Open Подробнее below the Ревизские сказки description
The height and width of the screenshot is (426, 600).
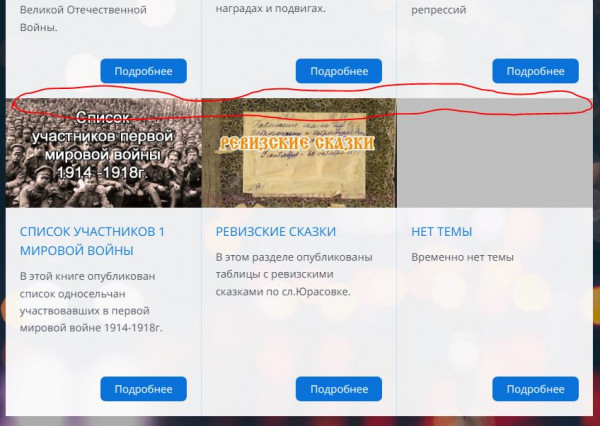click(x=339, y=389)
